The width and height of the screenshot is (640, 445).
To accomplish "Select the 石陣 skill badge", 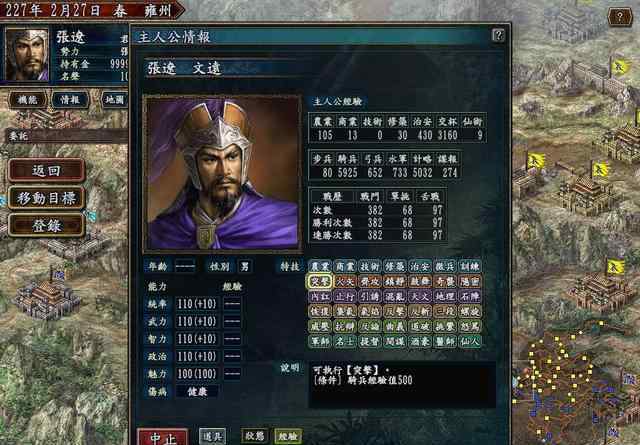I will (470, 296).
